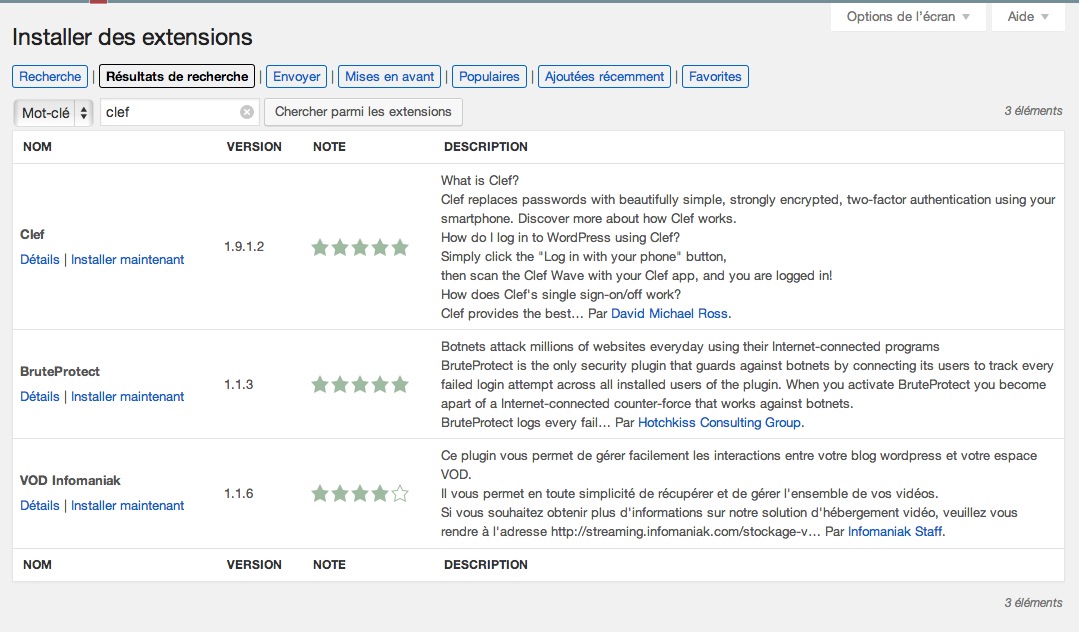Open author link David Michael Ross

[668, 314]
